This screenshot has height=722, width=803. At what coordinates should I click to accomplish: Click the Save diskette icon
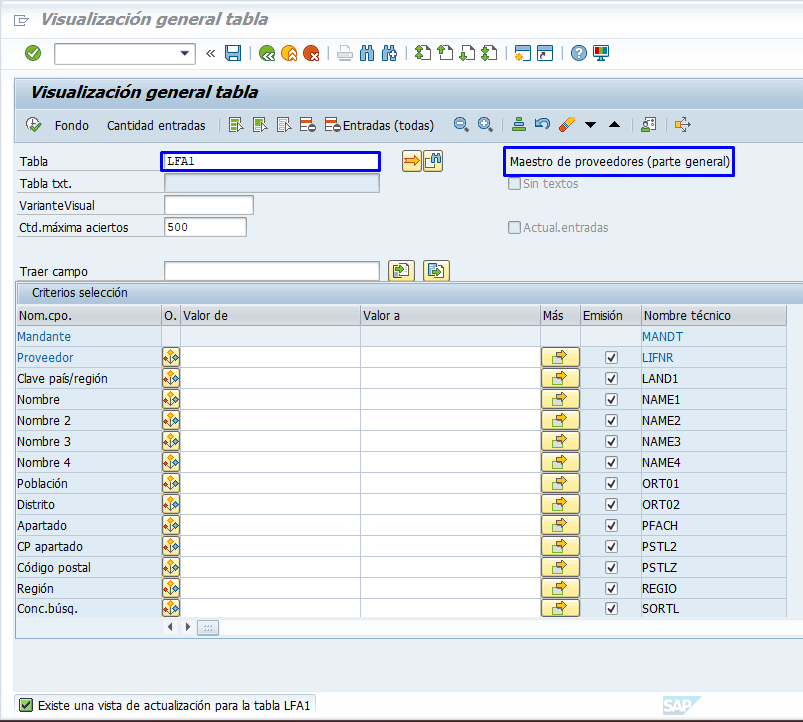[233, 53]
